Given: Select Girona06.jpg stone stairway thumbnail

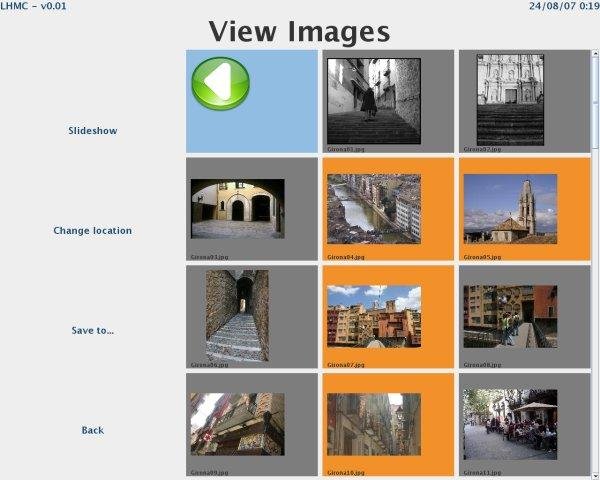Looking at the screenshot, I should coord(237,316).
